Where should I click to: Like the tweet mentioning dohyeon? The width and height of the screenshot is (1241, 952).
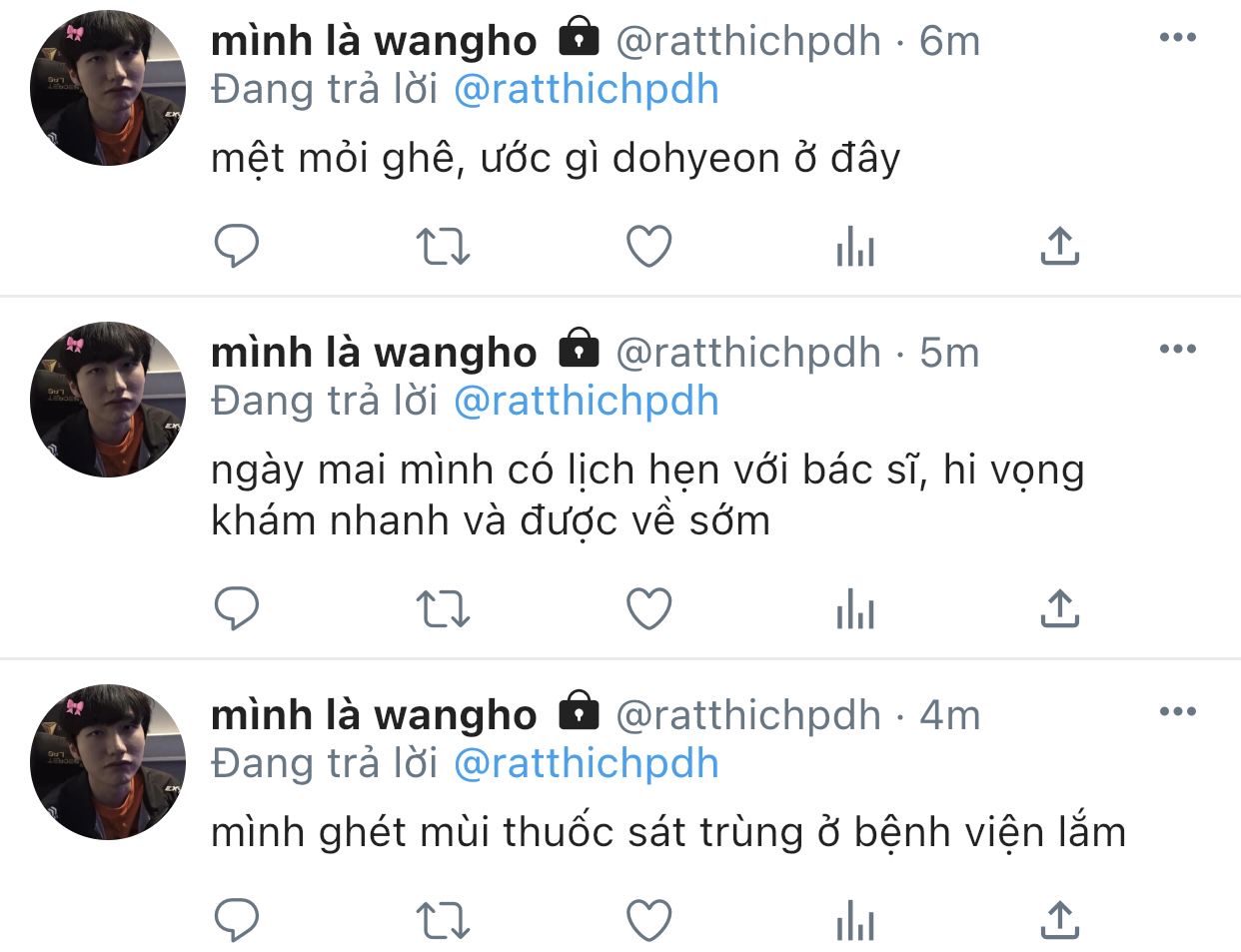click(648, 246)
